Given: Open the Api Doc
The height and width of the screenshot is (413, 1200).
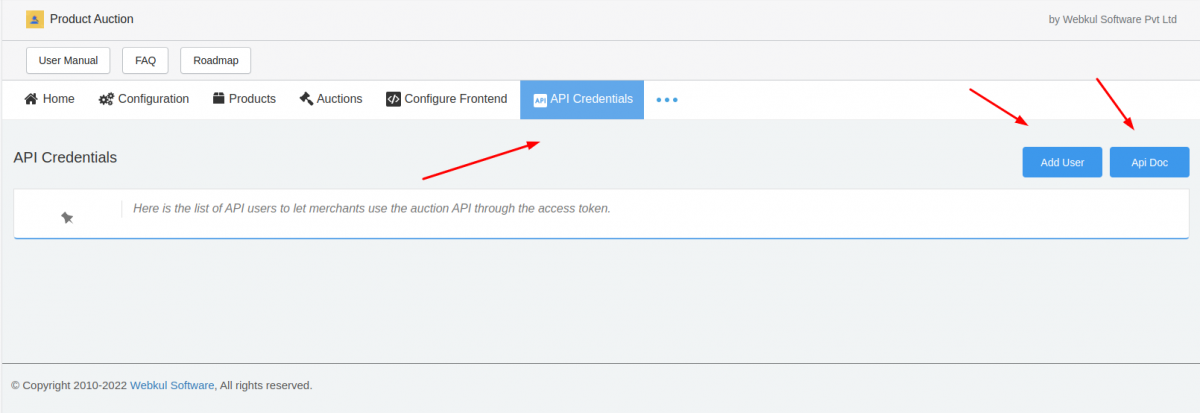Looking at the screenshot, I should 1149,162.
